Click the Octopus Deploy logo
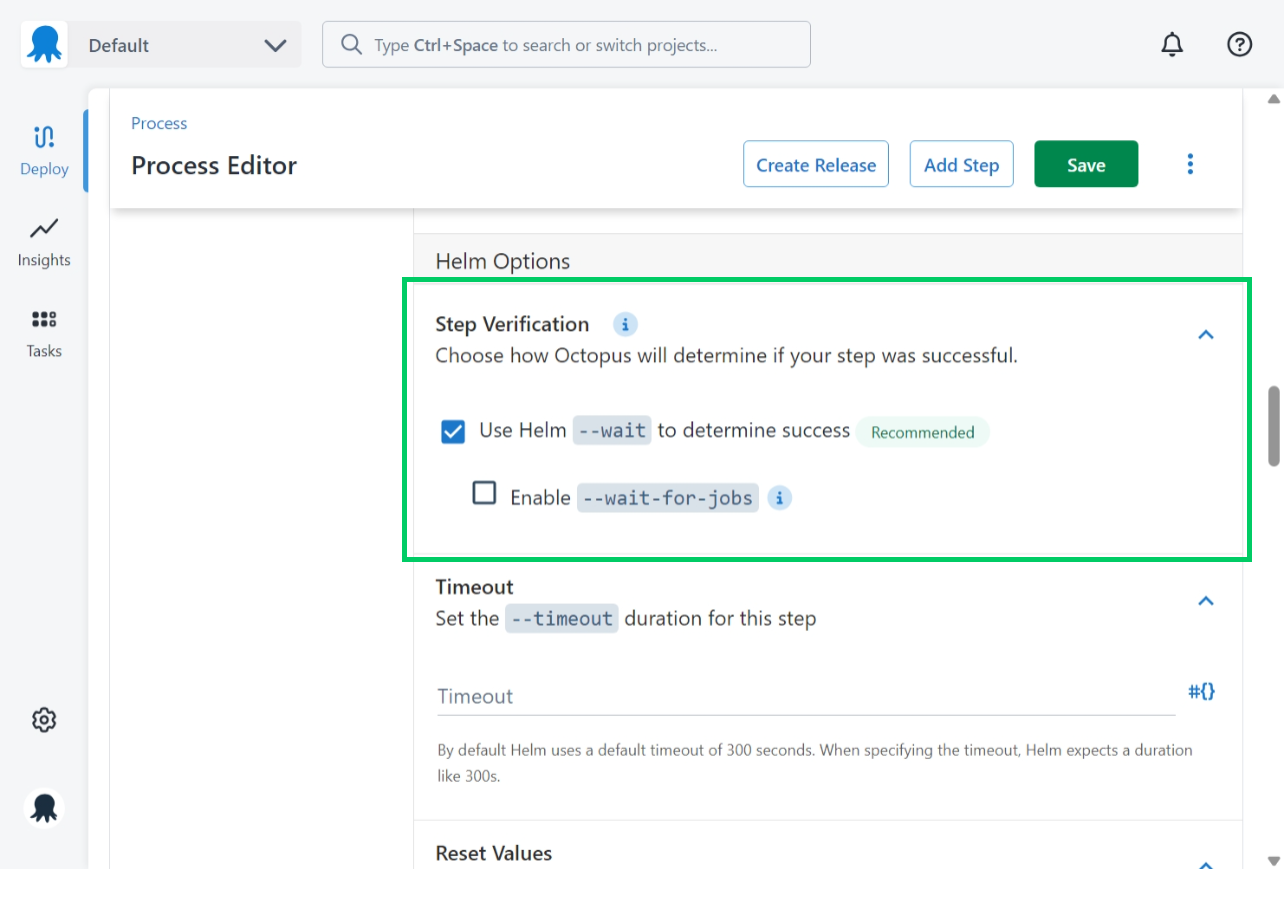1284x900 pixels. coord(44,45)
